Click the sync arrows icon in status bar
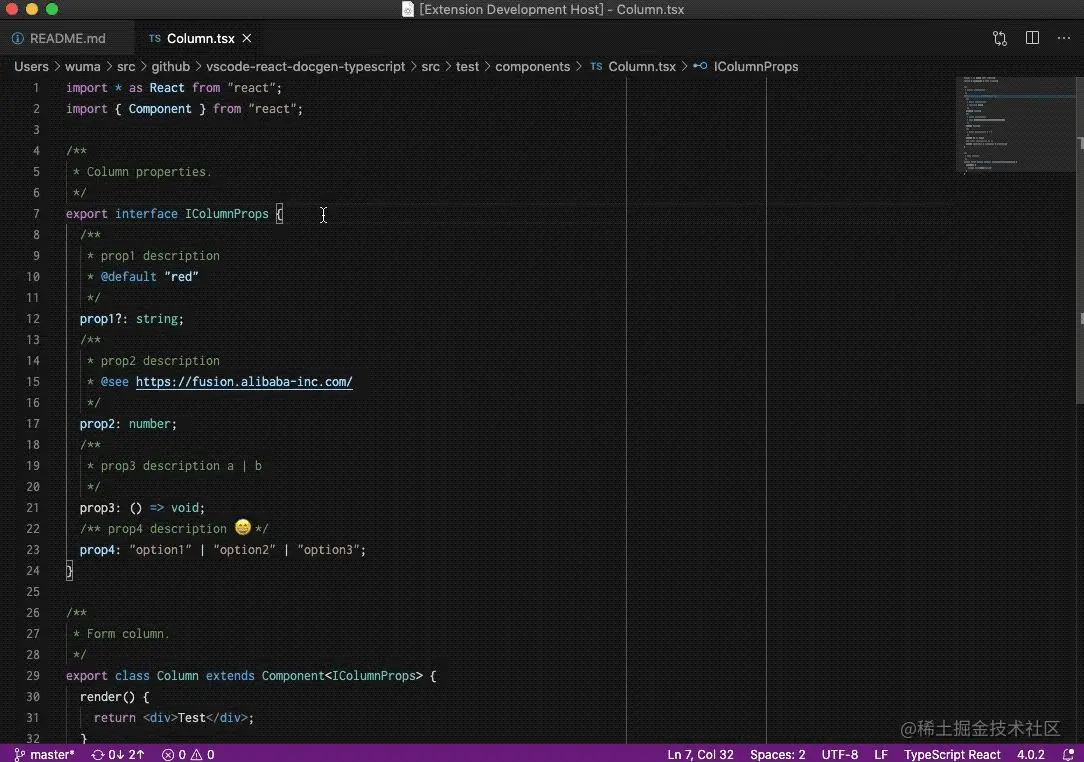 [97, 754]
